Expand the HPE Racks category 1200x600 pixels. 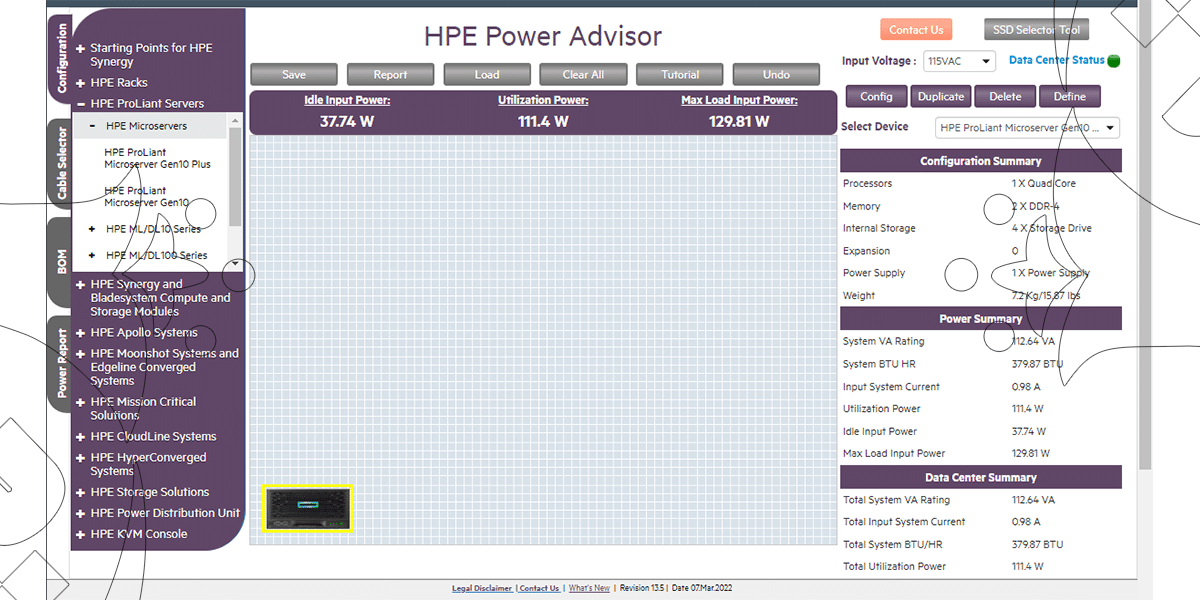(80, 83)
